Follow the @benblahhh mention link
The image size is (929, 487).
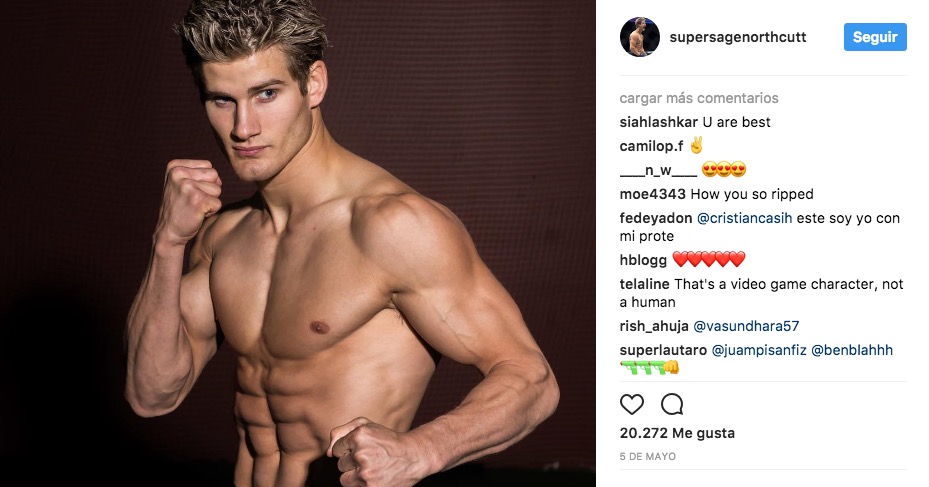coord(851,350)
